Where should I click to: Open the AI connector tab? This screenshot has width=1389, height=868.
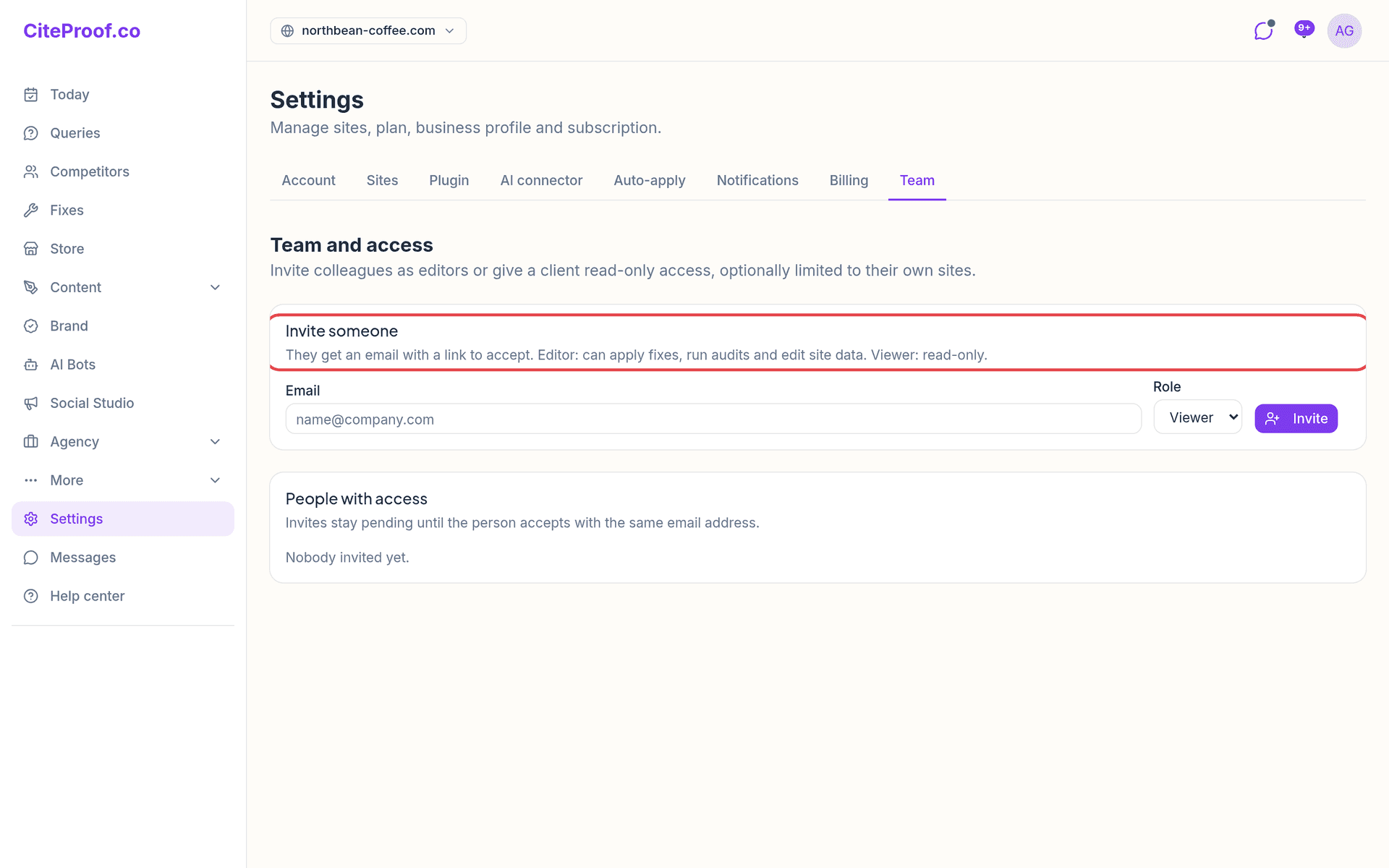pyautogui.click(x=541, y=181)
